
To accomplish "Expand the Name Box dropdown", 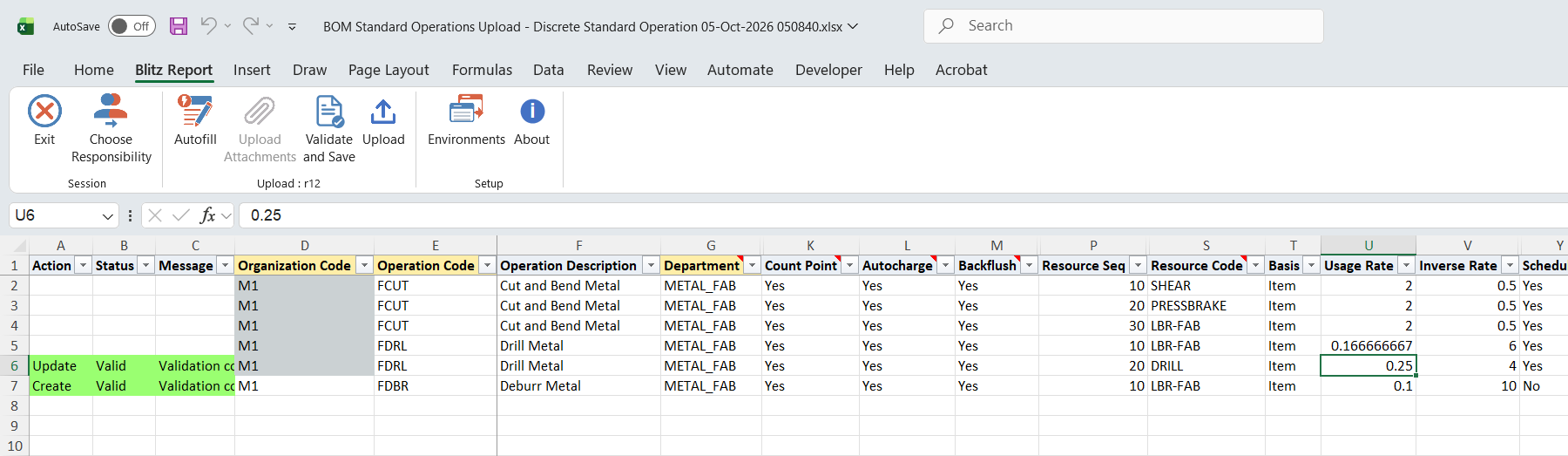I will 108,216.
